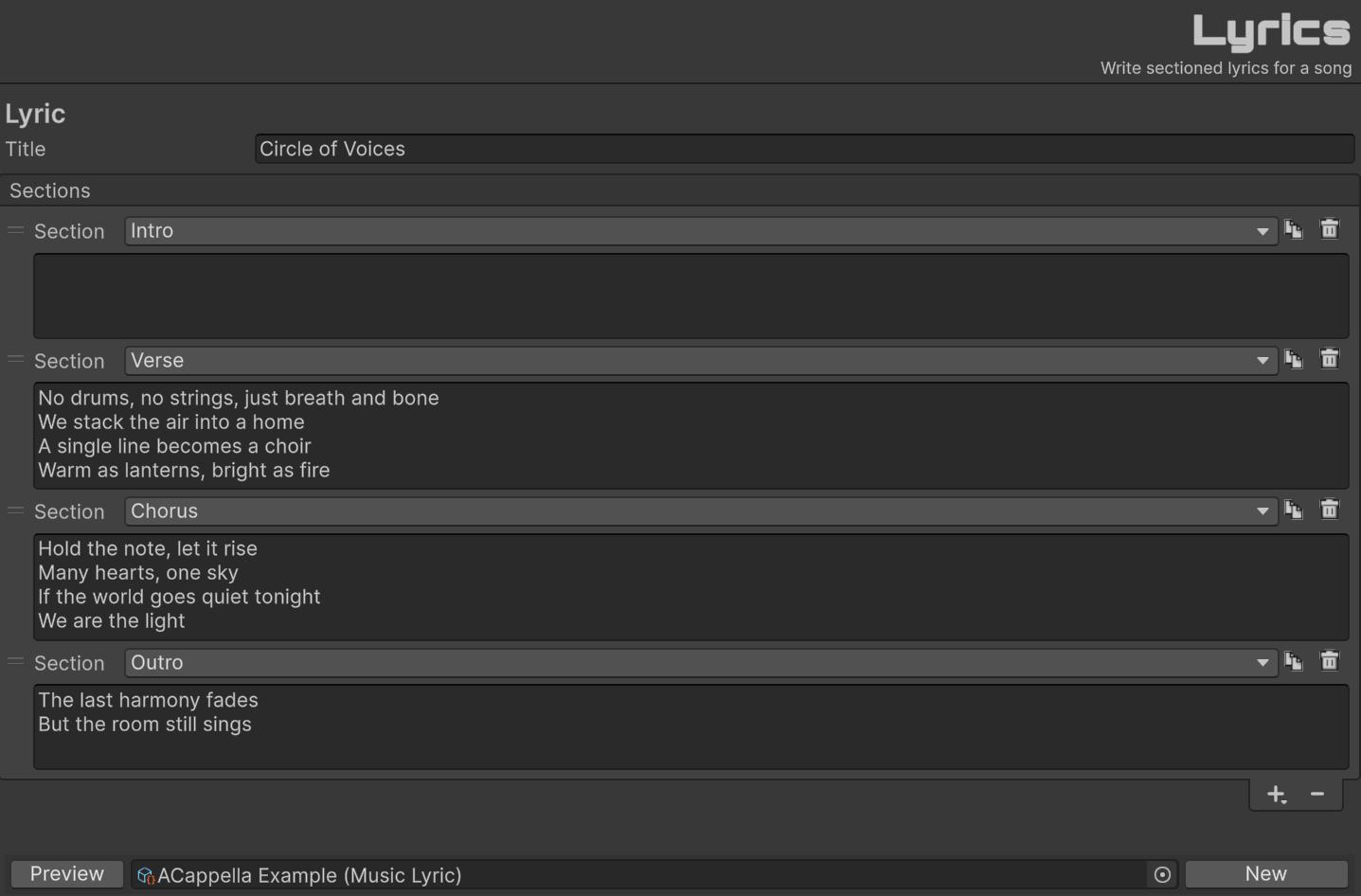Open the Outro section type dropdown
This screenshot has height=896, width=1361.
(x=701, y=663)
